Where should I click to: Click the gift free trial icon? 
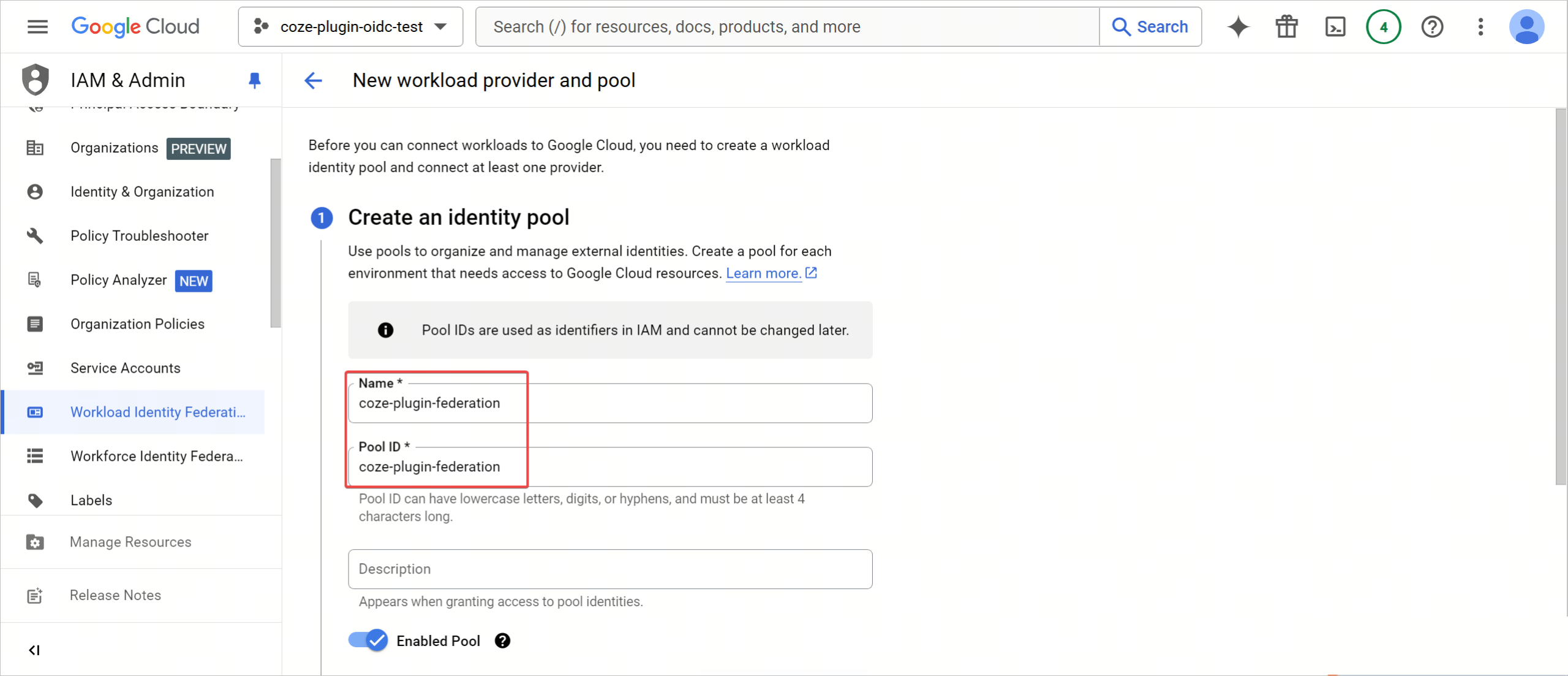tap(1286, 26)
